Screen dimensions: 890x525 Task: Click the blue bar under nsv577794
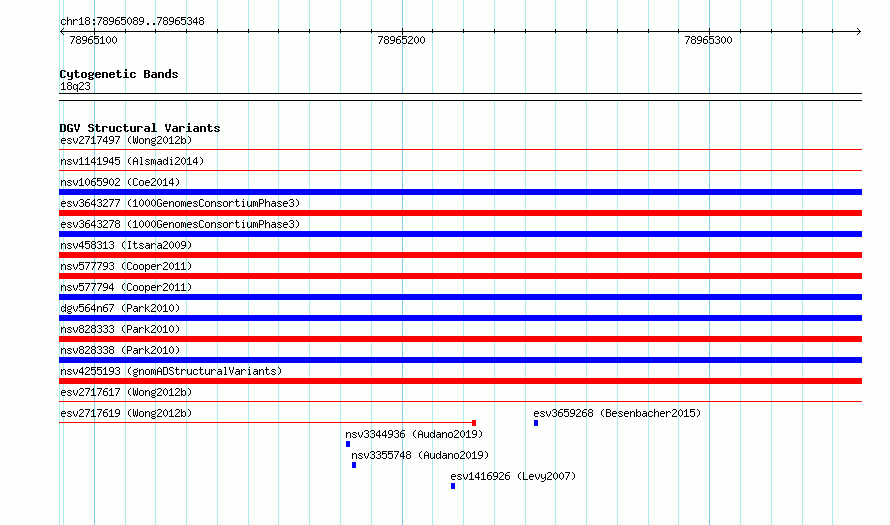tap(460, 297)
